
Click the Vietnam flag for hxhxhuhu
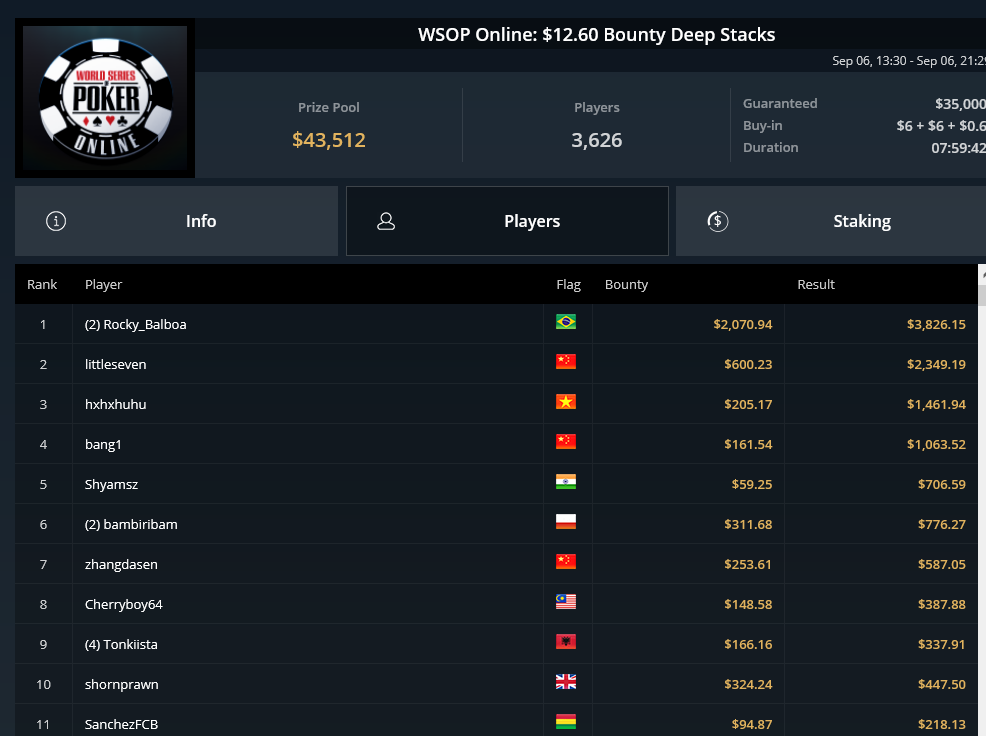pos(566,401)
